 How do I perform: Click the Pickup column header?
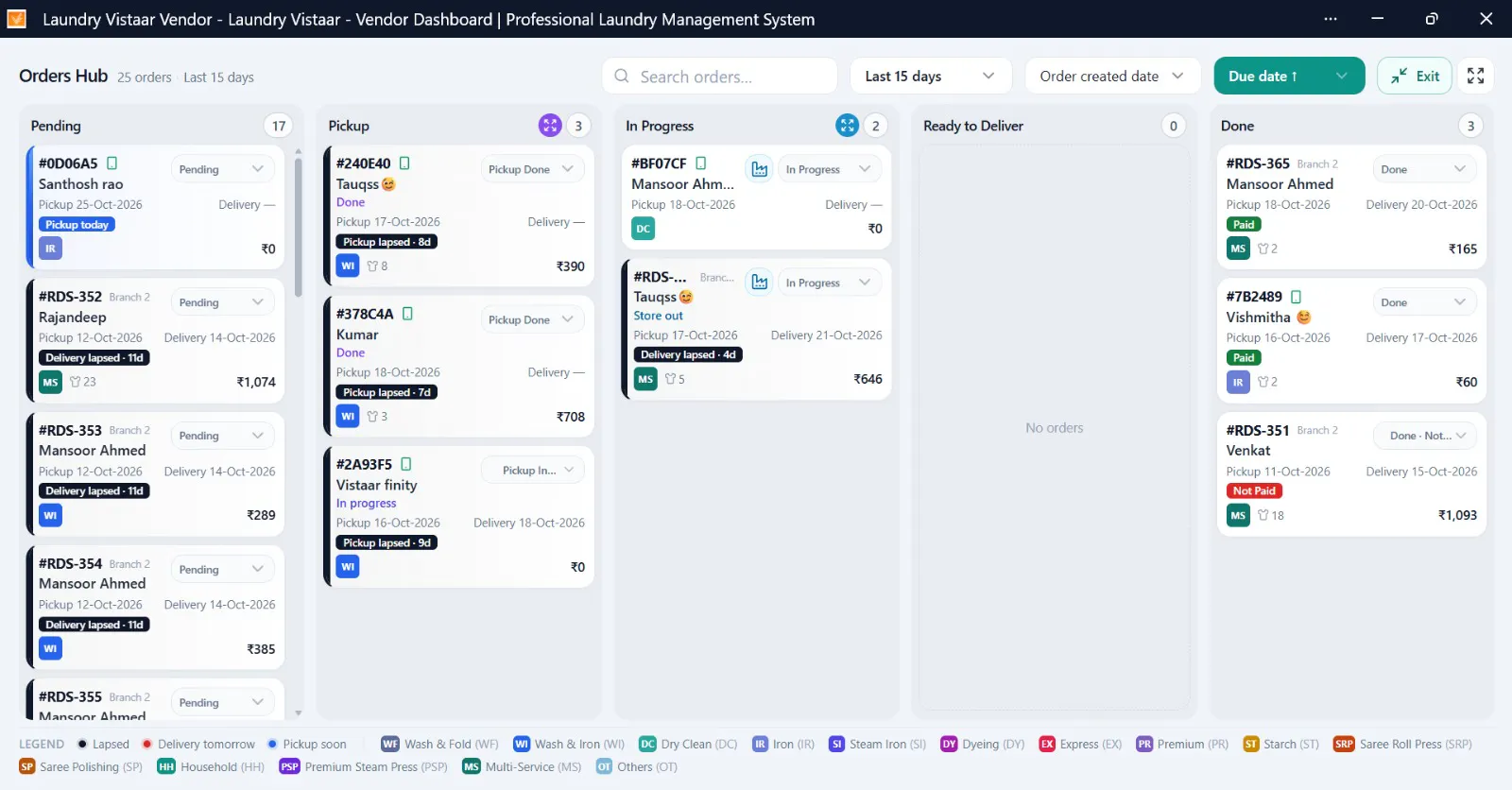coord(349,126)
